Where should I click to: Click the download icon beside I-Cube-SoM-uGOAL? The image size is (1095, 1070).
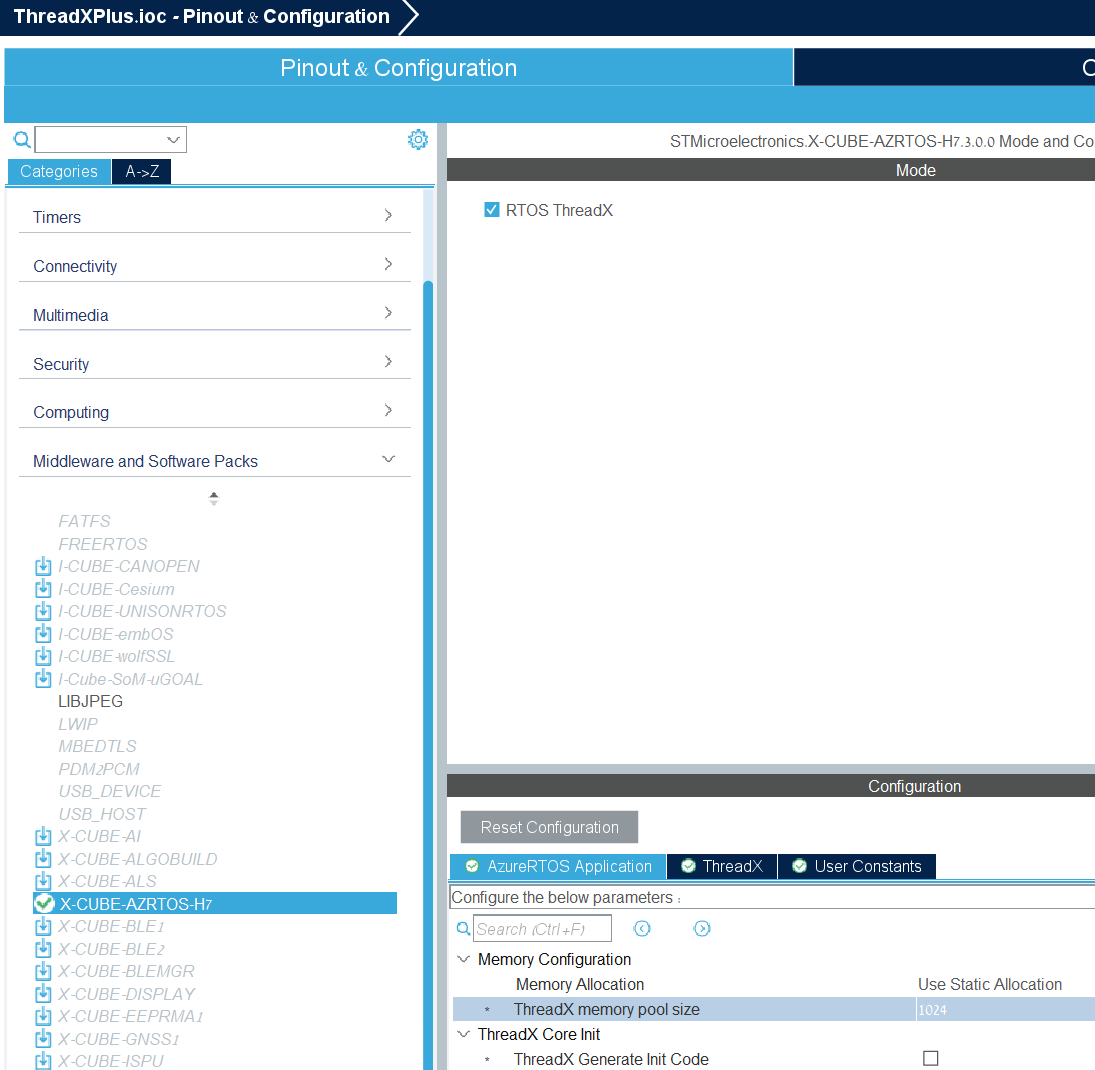(42, 679)
